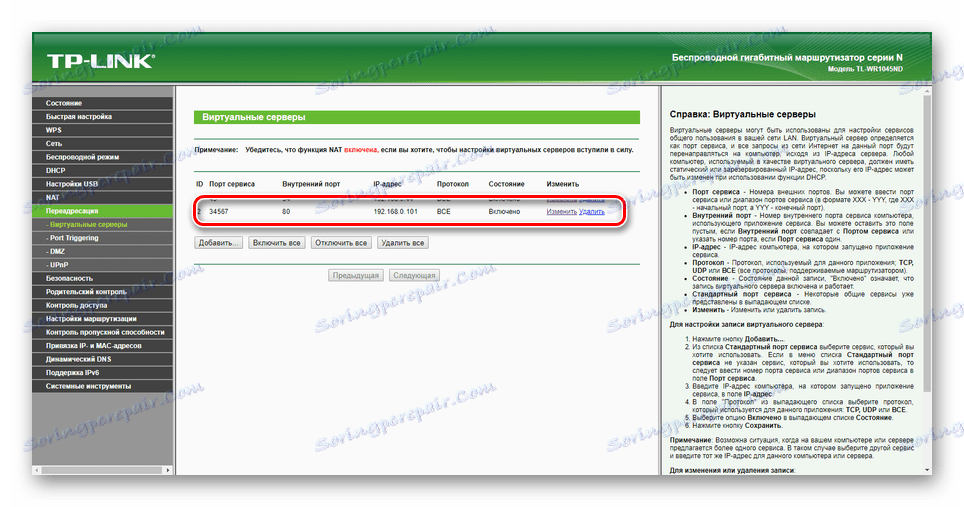Click Удалить link for port 34567
The width and height of the screenshot is (964, 507).
591,211
